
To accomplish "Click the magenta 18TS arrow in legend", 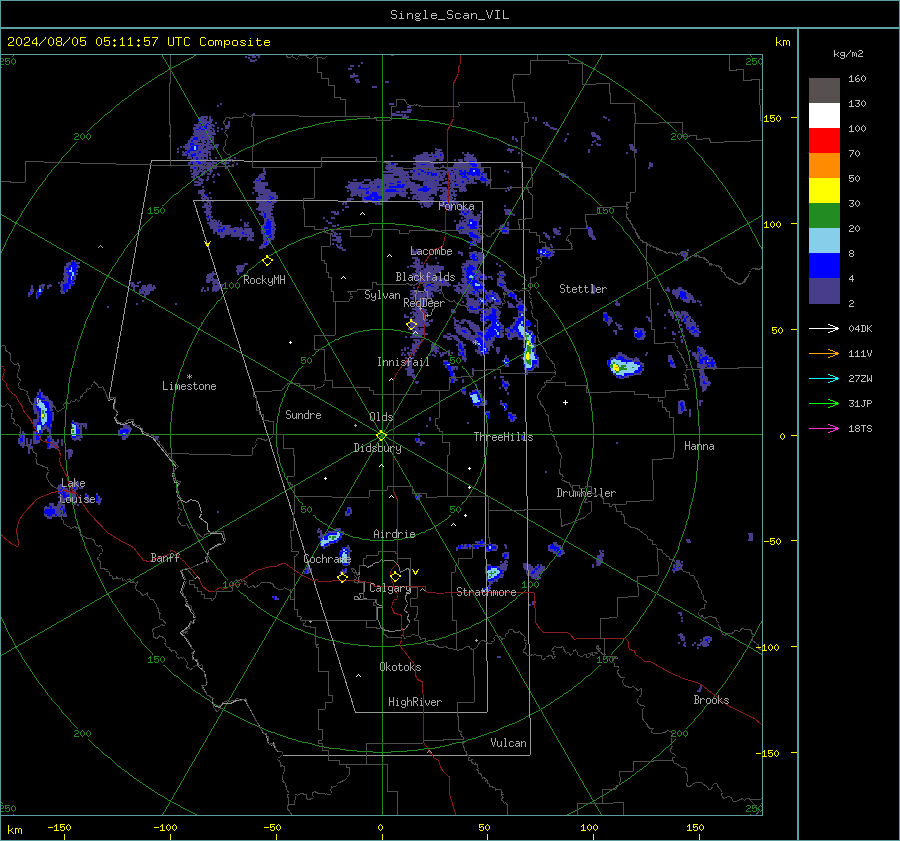I will pos(824,428).
